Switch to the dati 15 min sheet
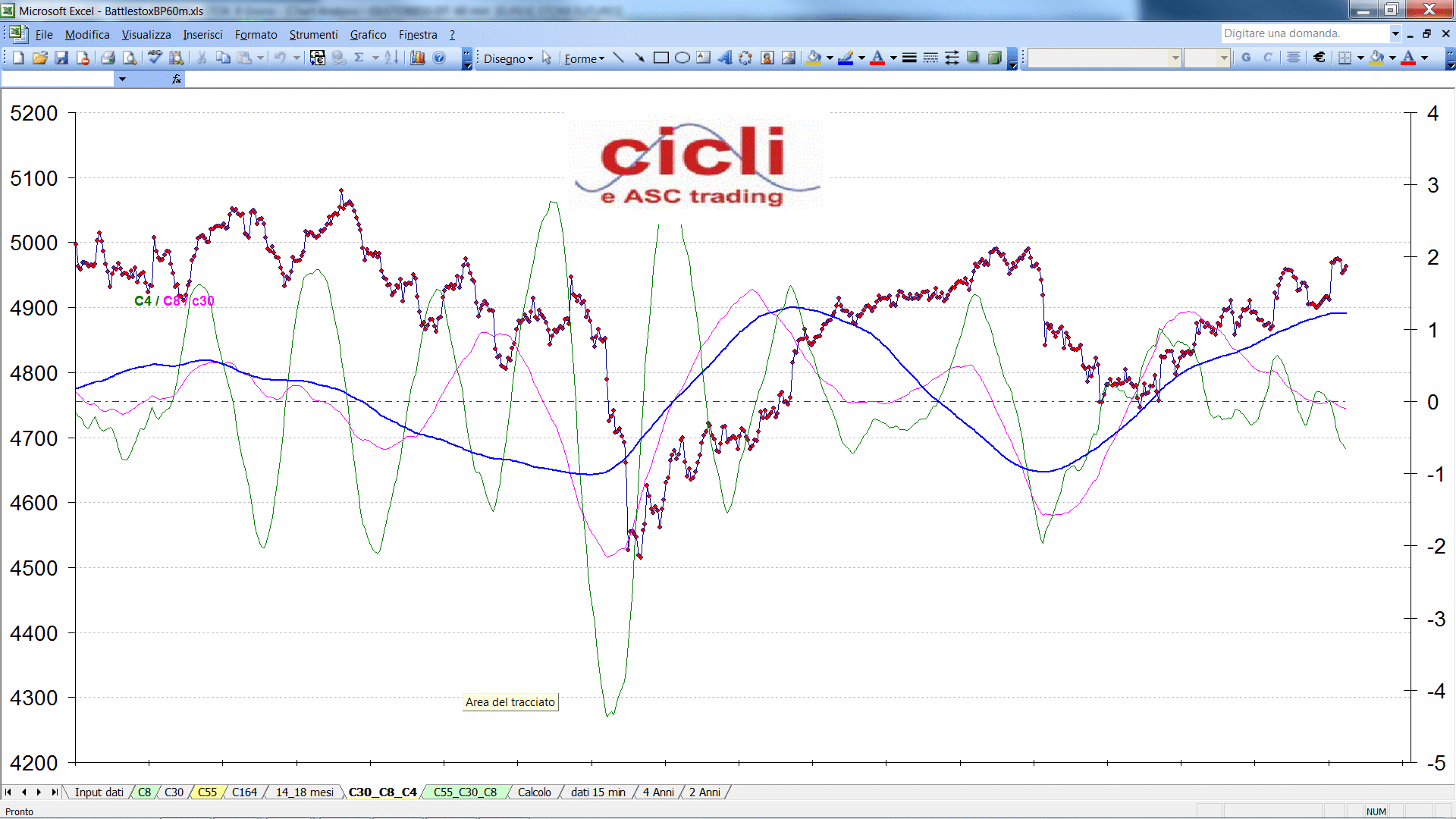This screenshot has width=1456, height=819. [x=598, y=792]
